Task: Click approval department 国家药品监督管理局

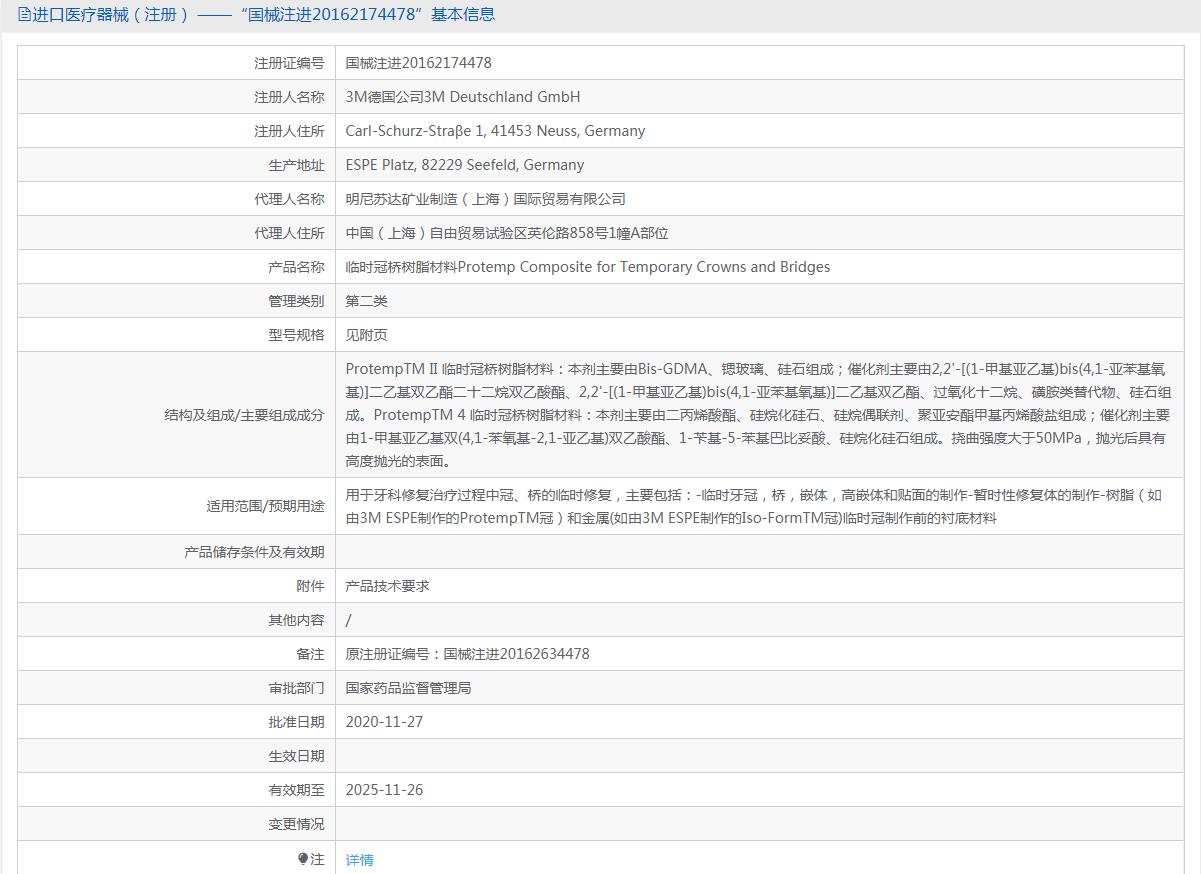Action: [x=408, y=688]
